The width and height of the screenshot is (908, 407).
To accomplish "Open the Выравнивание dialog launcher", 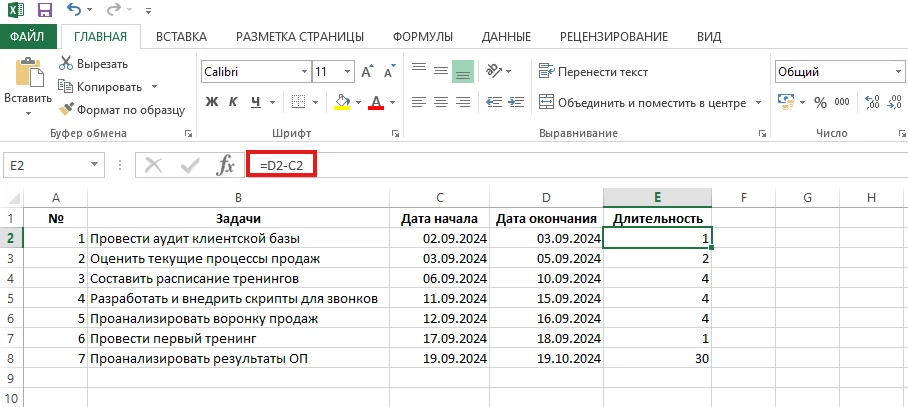I will point(761,134).
